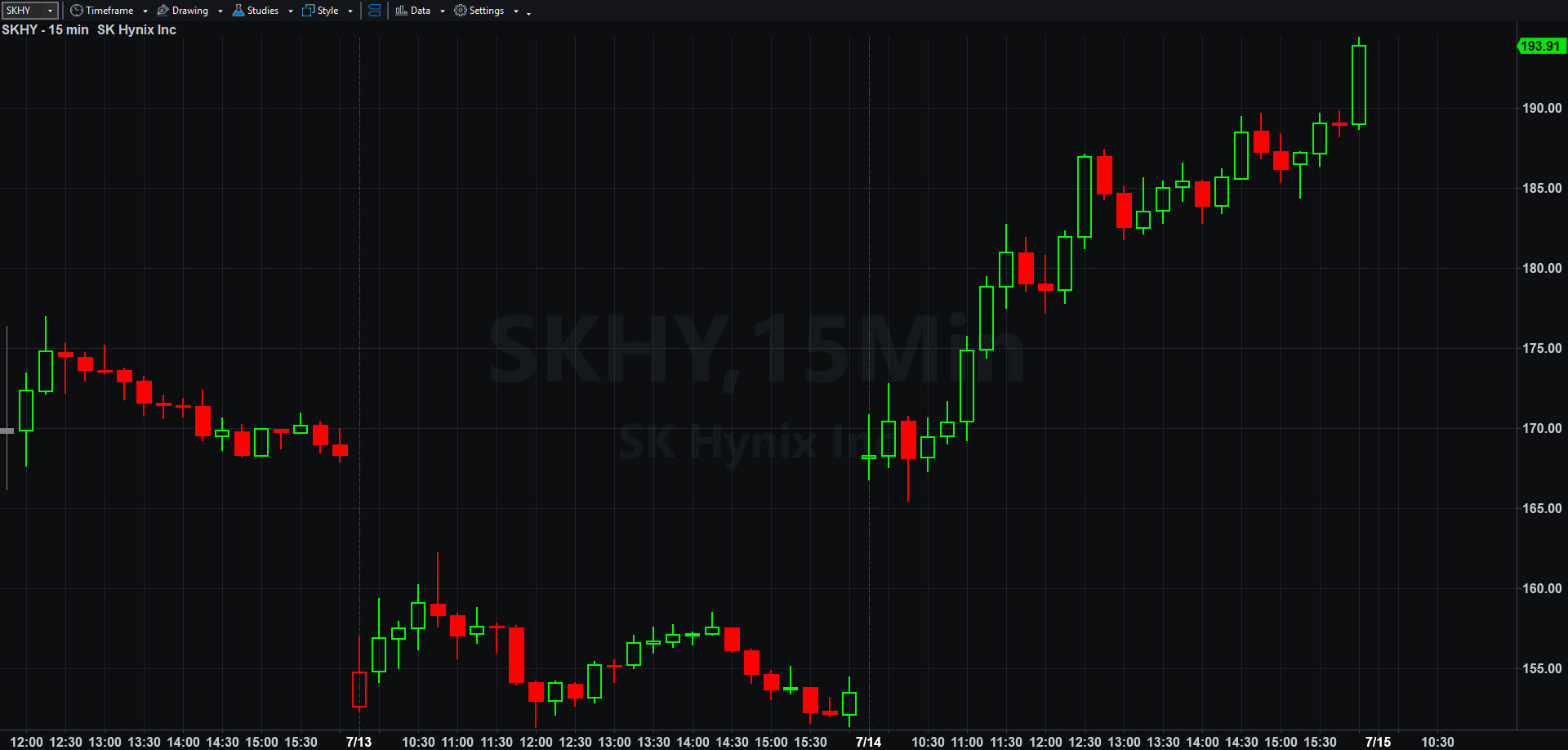Click the 7/15 date label on time axis
The width and height of the screenshot is (1568, 750).
(1378, 742)
